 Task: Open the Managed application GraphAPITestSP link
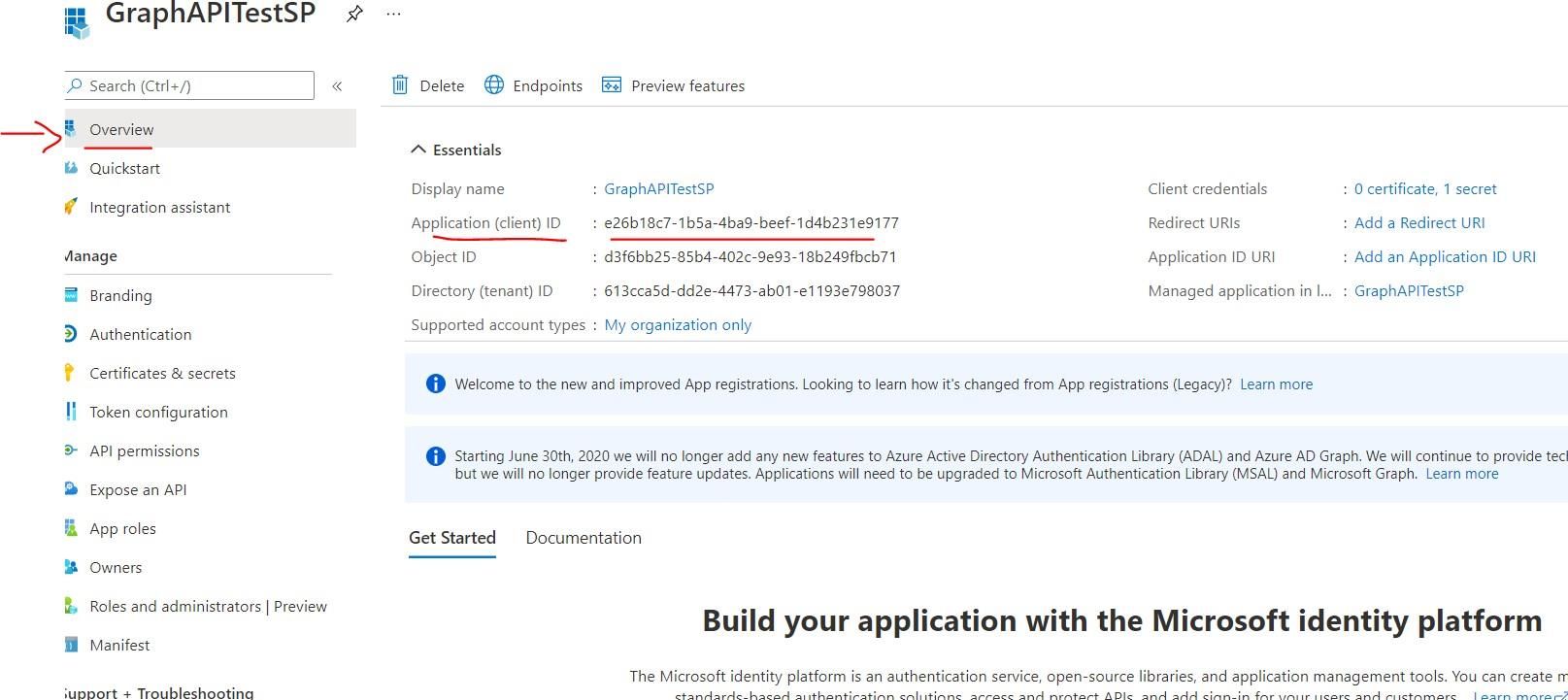coord(1409,290)
